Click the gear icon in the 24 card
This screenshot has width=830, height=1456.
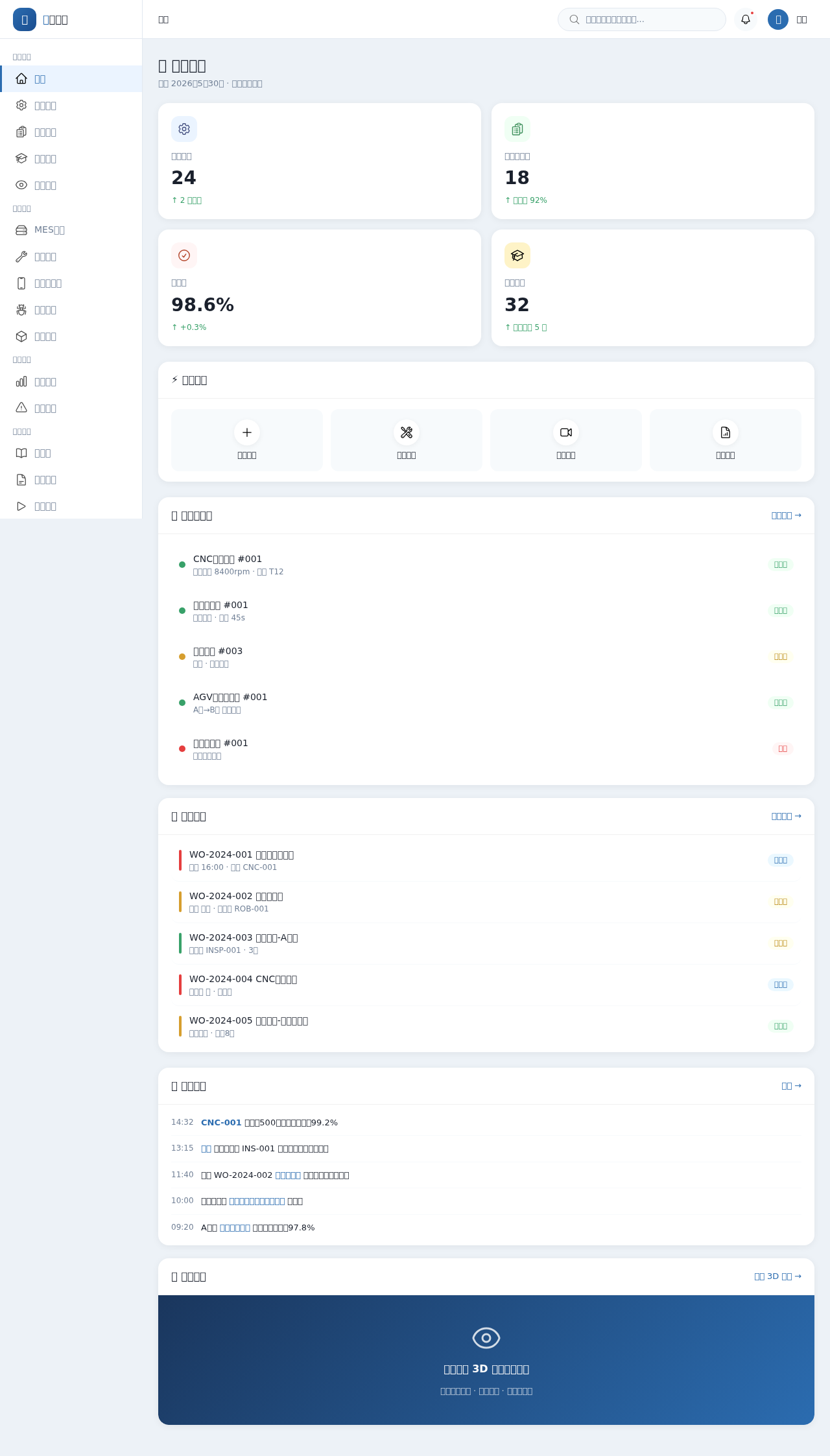click(184, 129)
